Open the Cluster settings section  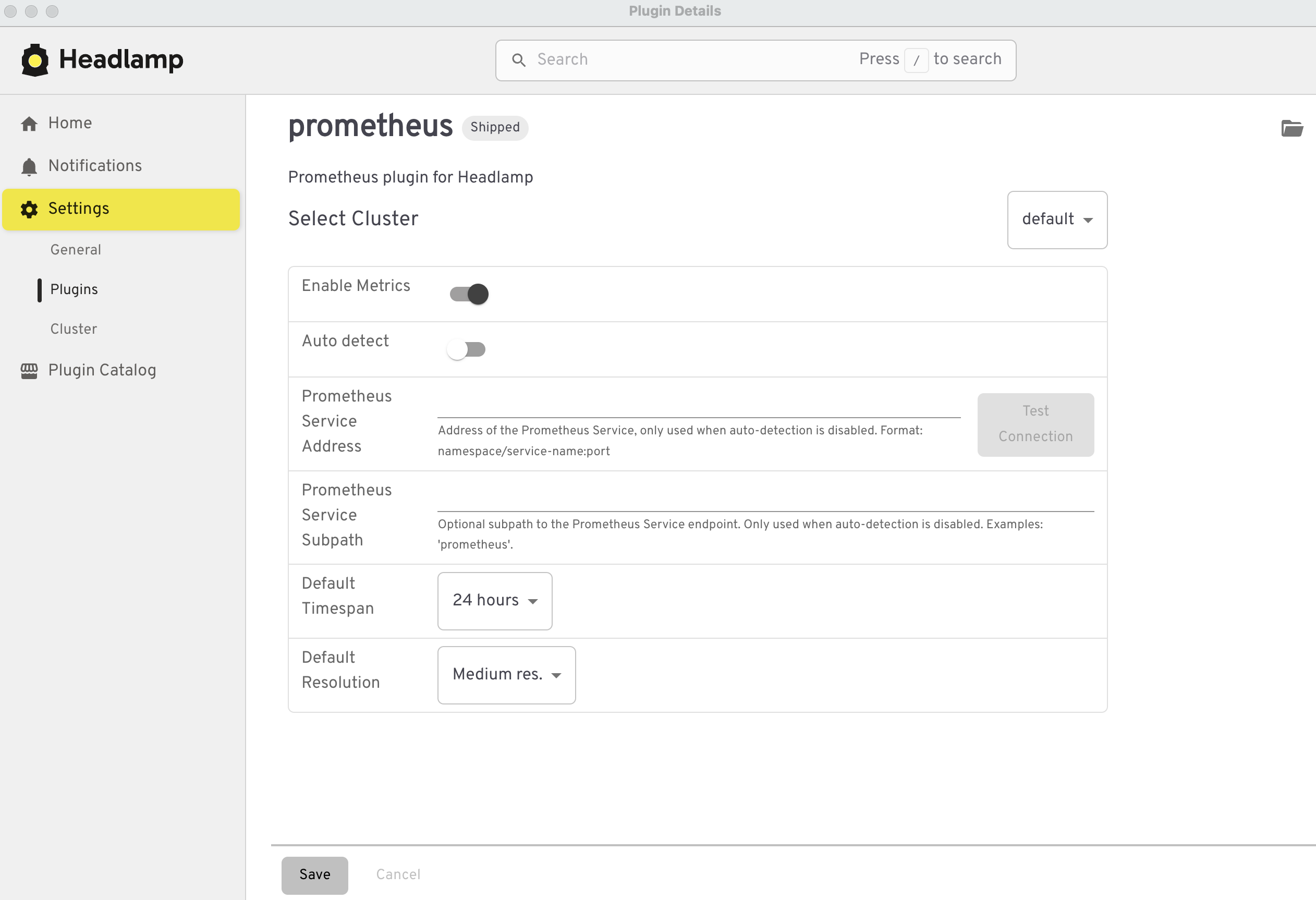[73, 329]
